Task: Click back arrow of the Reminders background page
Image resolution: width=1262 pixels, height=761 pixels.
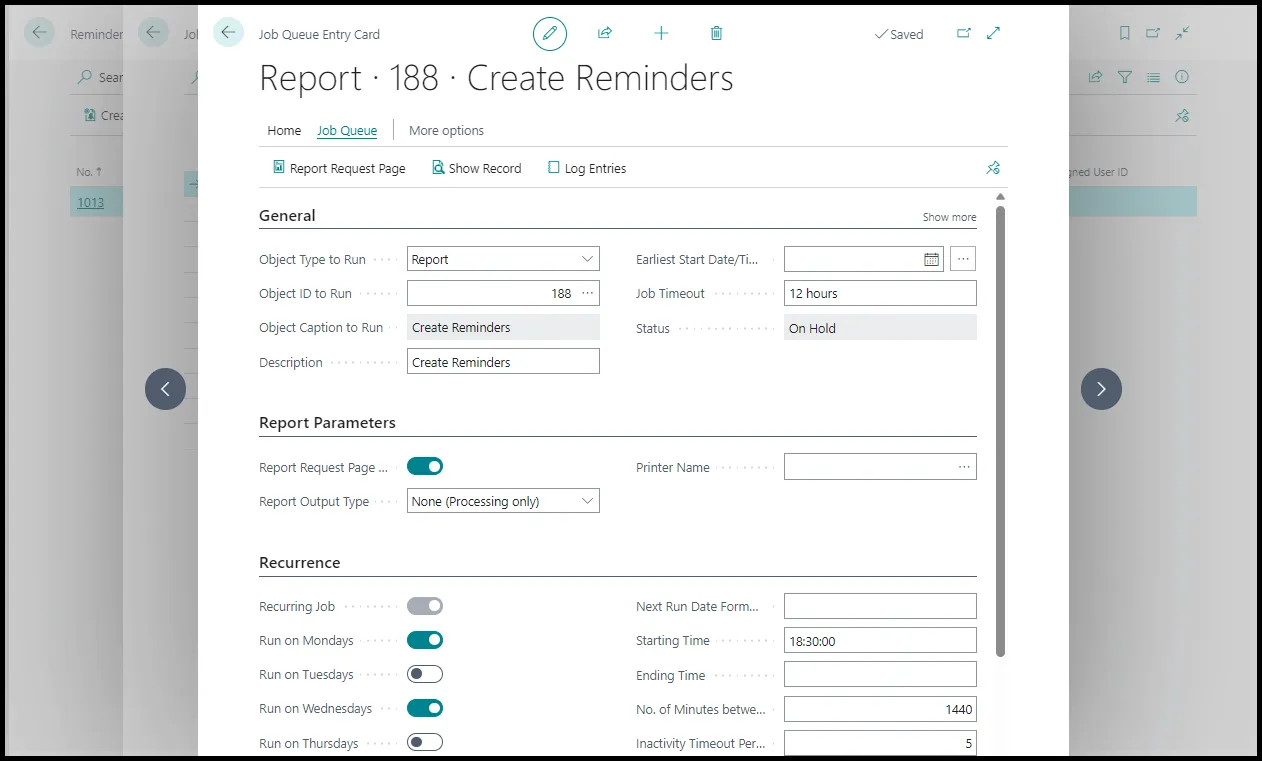Action: [x=39, y=33]
